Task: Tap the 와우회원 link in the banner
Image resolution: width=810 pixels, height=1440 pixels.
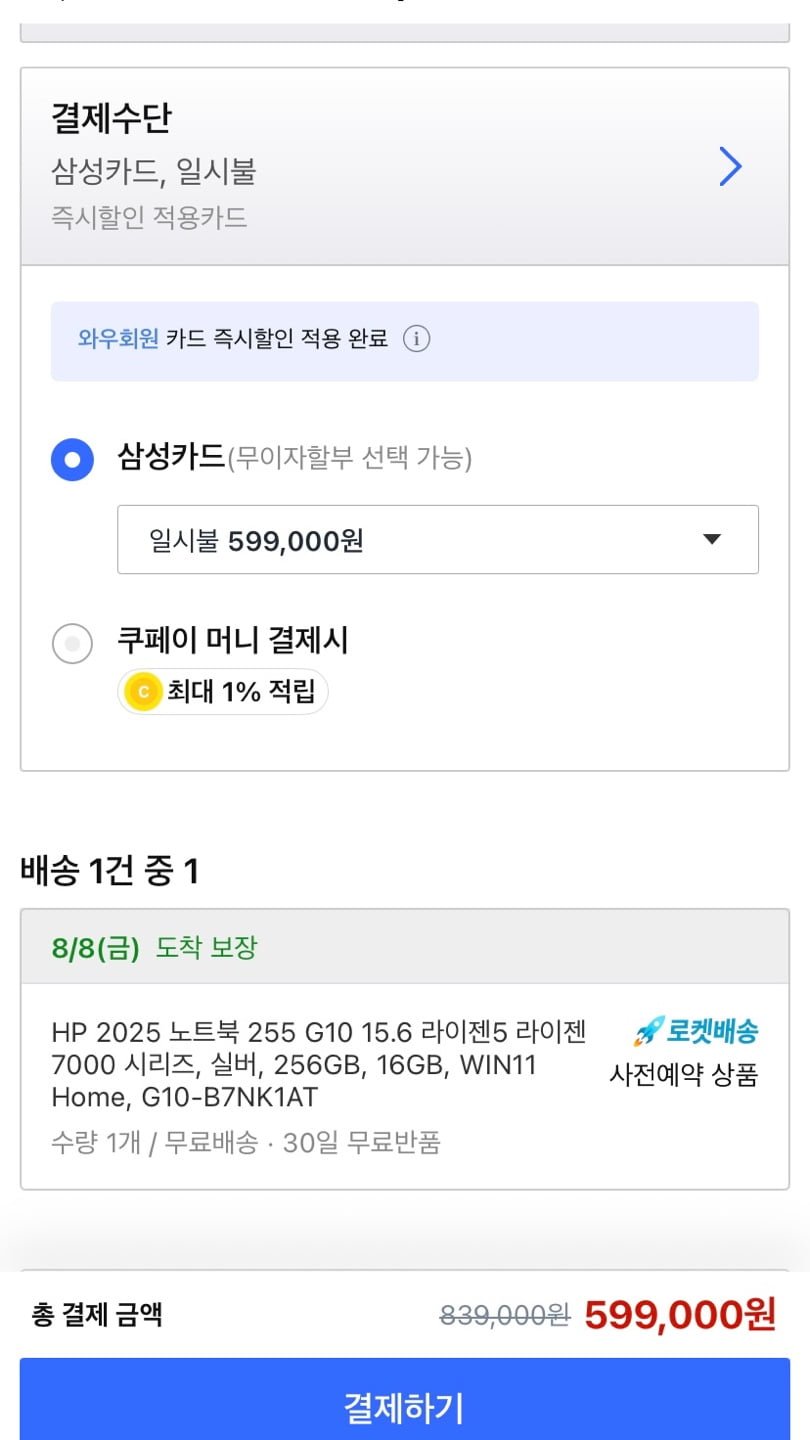Action: pos(118,339)
